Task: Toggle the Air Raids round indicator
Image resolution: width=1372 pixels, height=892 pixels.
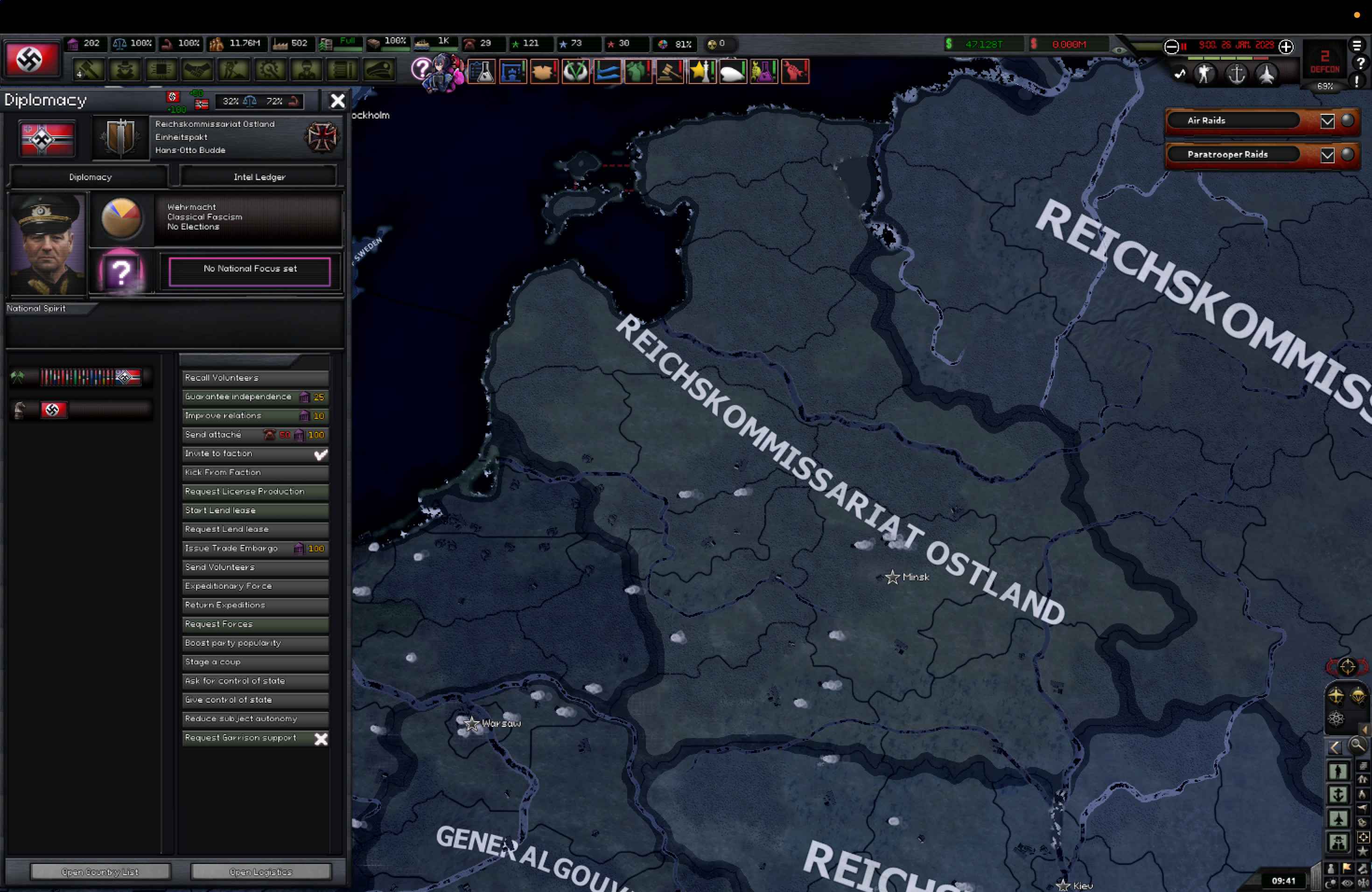Action: click(x=1347, y=120)
